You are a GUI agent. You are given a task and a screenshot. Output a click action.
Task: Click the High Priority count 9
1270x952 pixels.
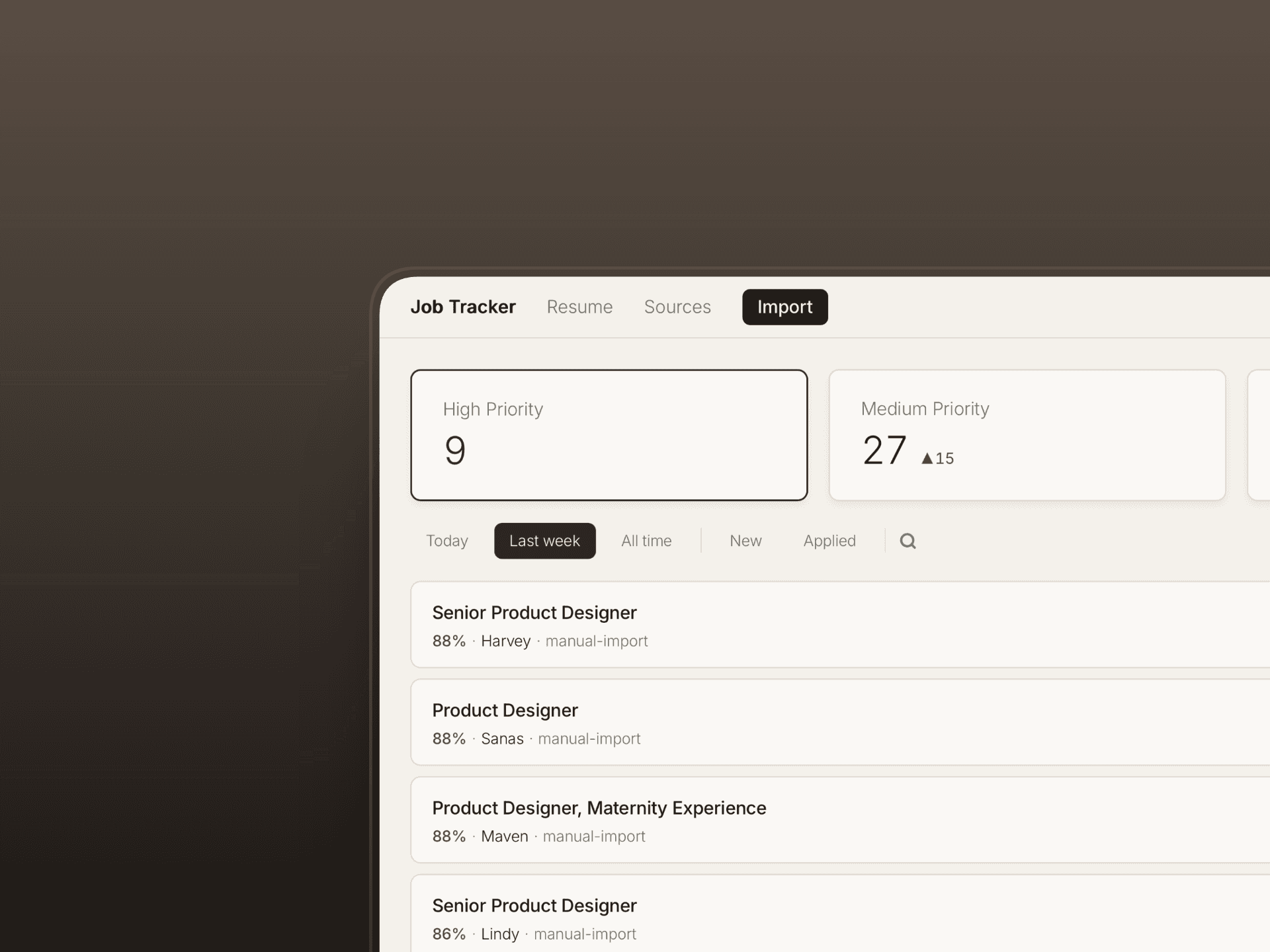click(x=455, y=451)
